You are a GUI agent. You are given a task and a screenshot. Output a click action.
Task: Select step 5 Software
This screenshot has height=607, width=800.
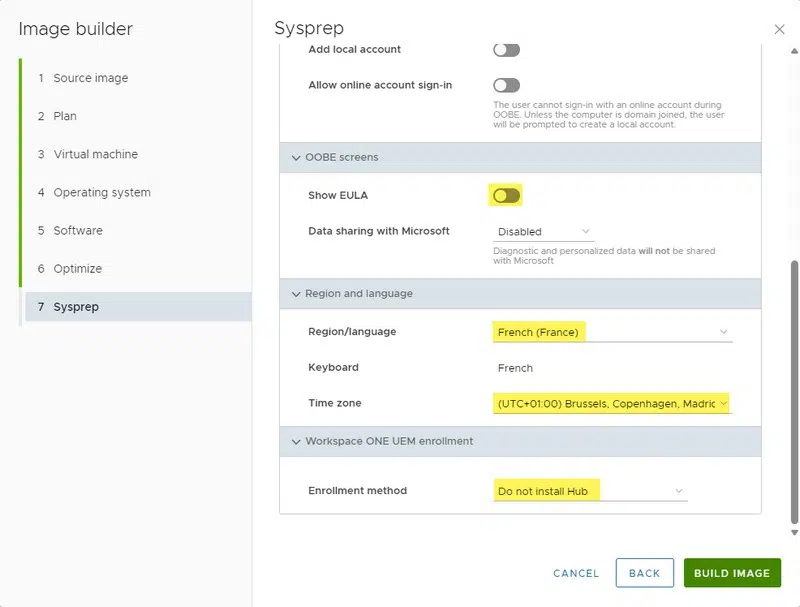[78, 230]
